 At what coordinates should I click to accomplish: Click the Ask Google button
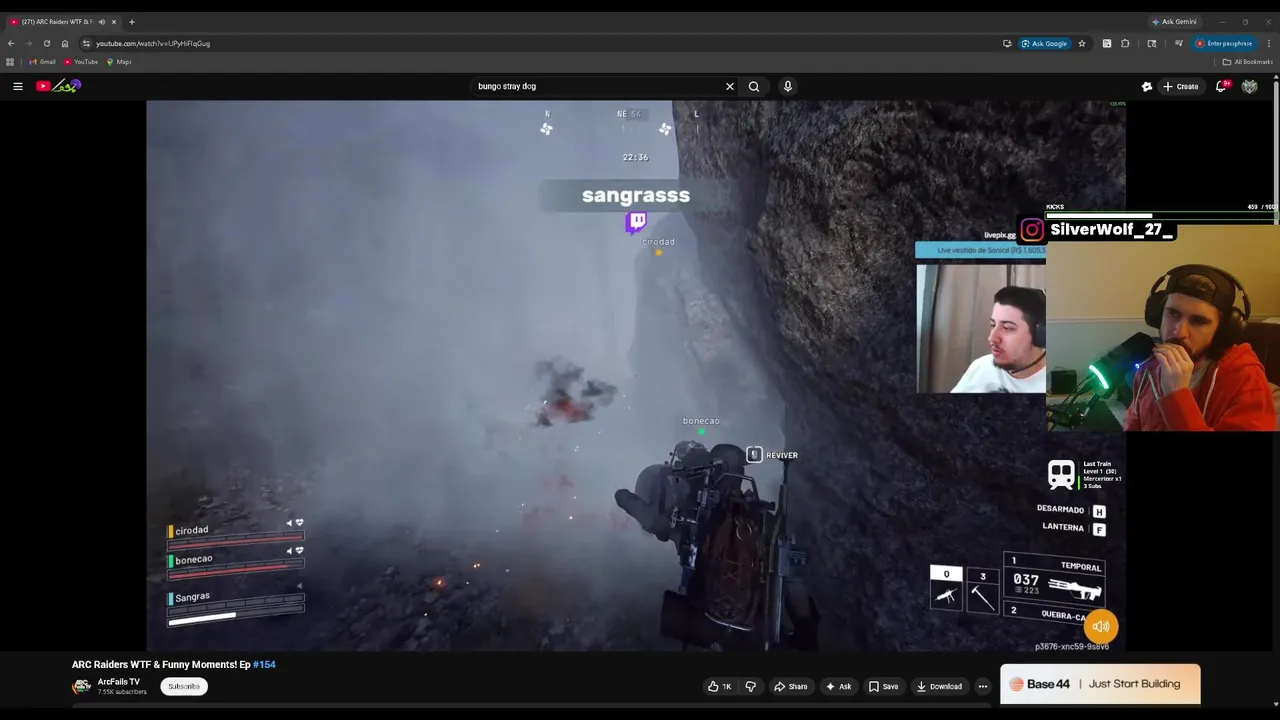click(1045, 43)
